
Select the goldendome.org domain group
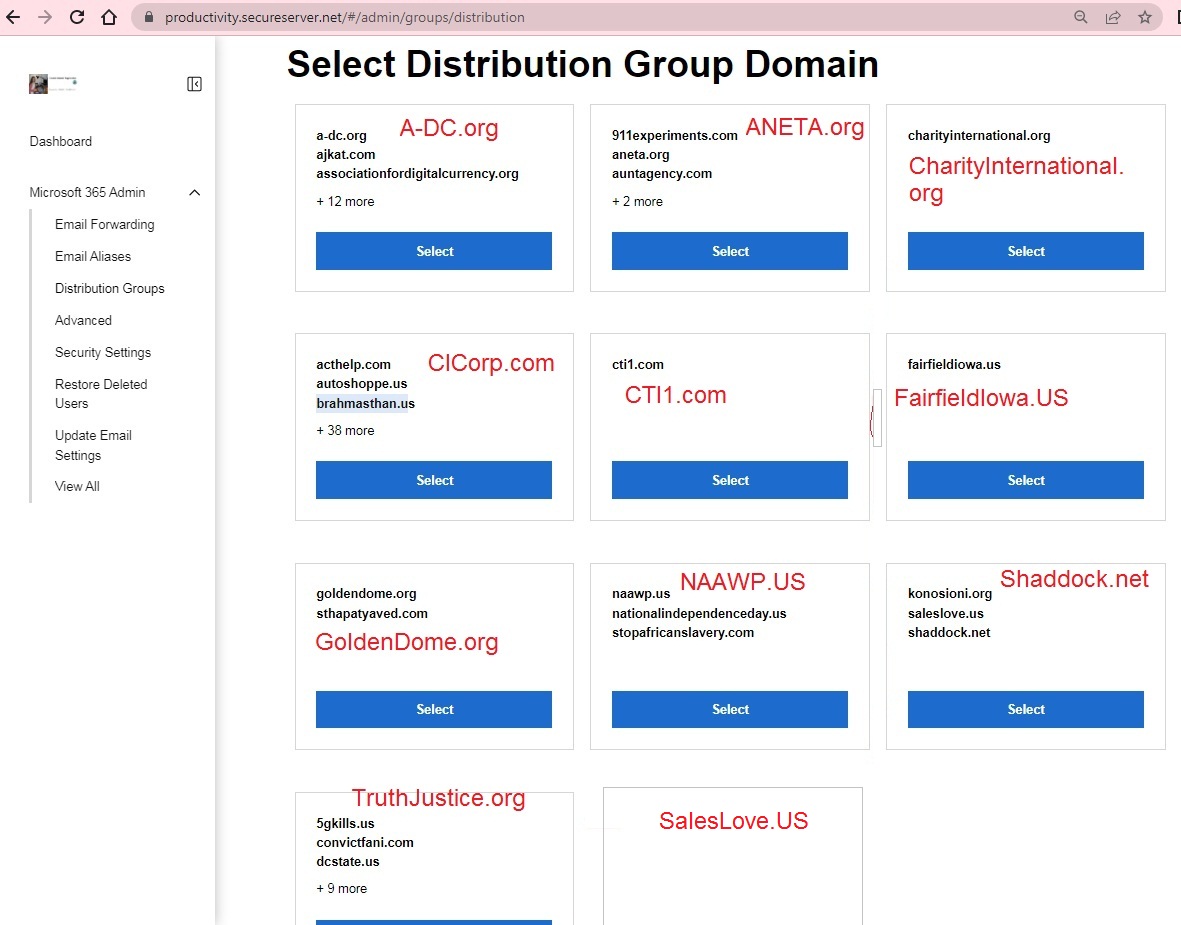tap(434, 709)
